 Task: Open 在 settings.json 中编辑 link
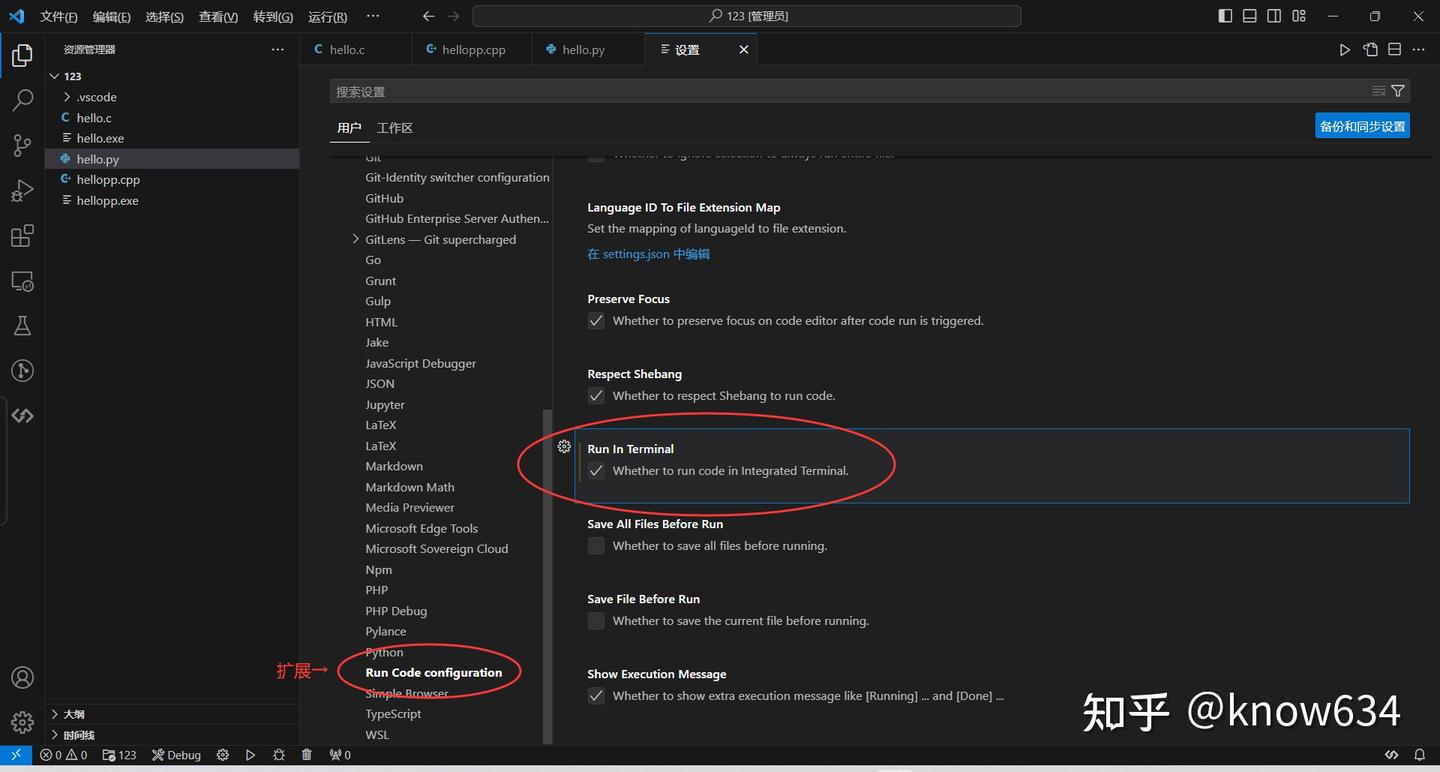pos(648,254)
